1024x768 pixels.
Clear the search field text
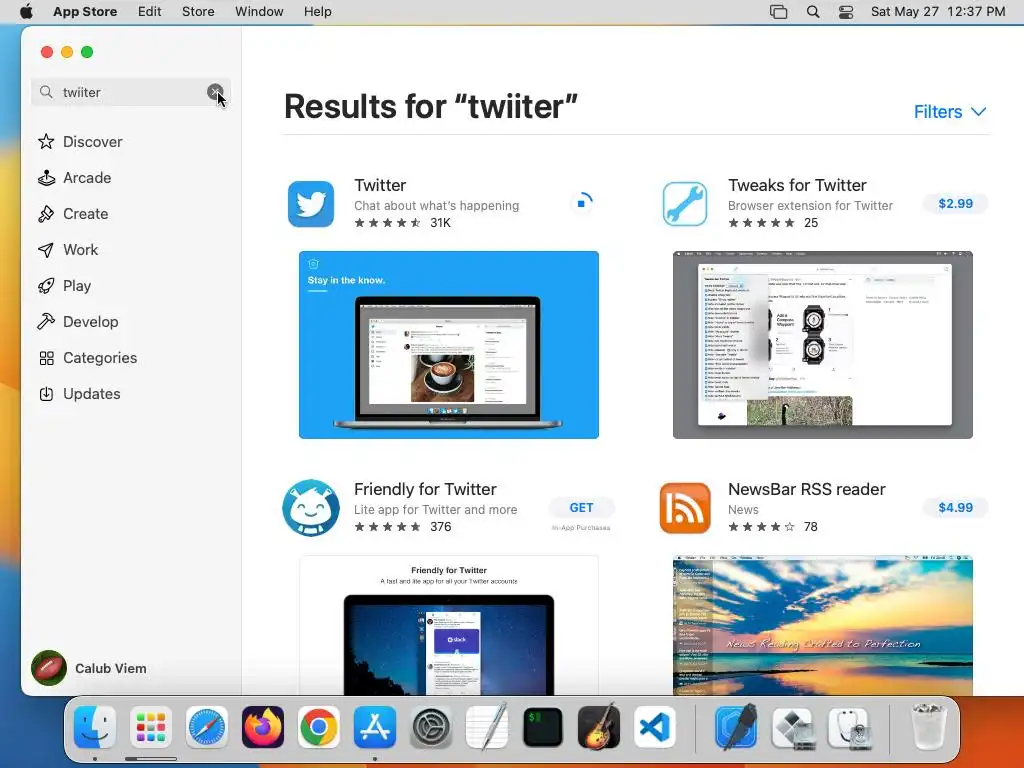pos(215,92)
